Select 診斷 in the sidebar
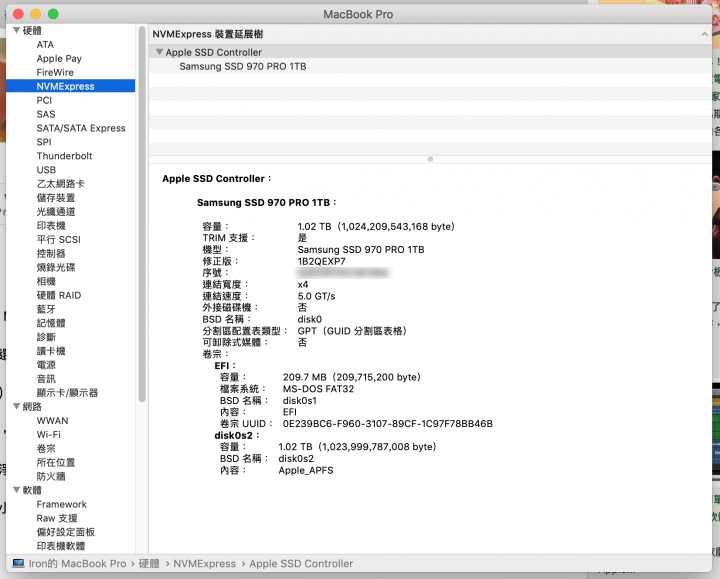 click(46, 337)
